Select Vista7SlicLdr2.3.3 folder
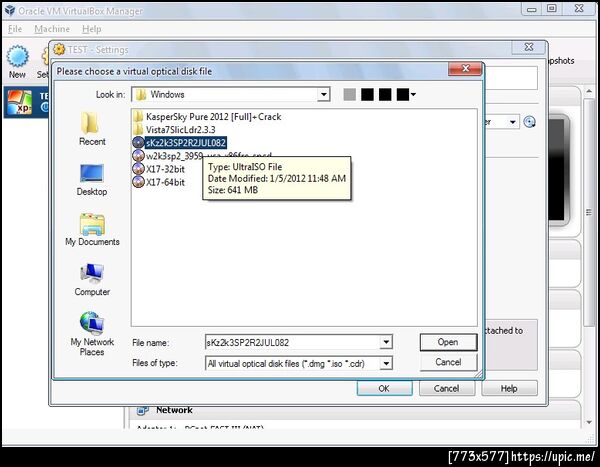Viewport: 600px width, 467px height. click(174, 129)
